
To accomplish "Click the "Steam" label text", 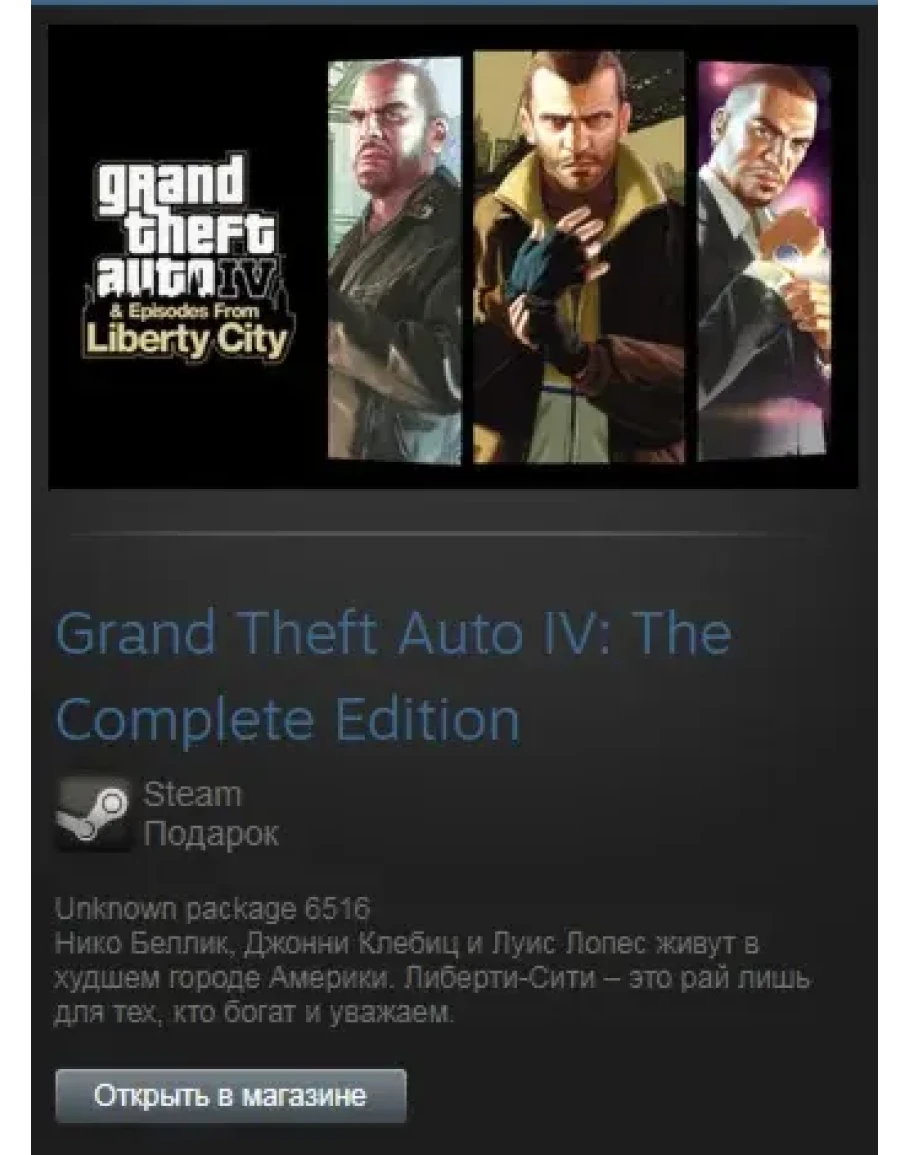I will tap(192, 794).
